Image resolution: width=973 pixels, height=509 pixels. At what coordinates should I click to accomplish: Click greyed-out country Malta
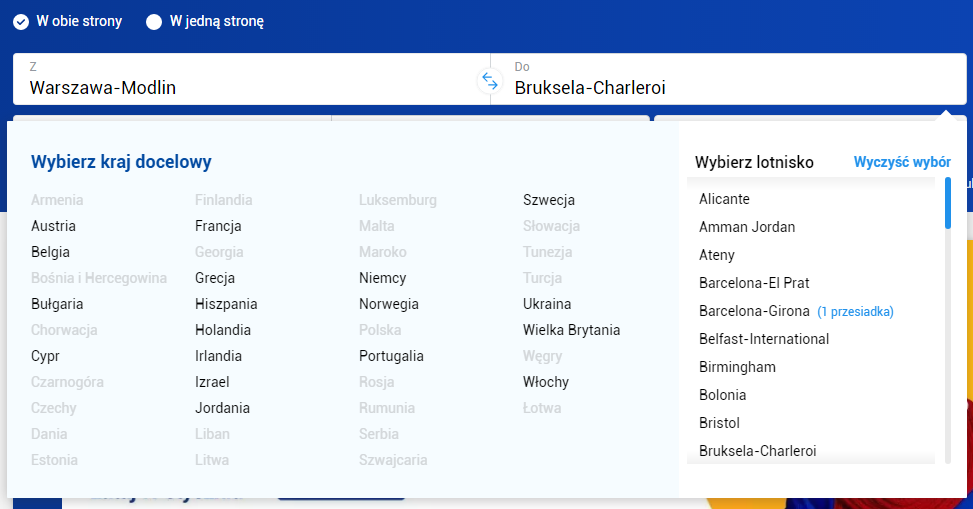(377, 226)
